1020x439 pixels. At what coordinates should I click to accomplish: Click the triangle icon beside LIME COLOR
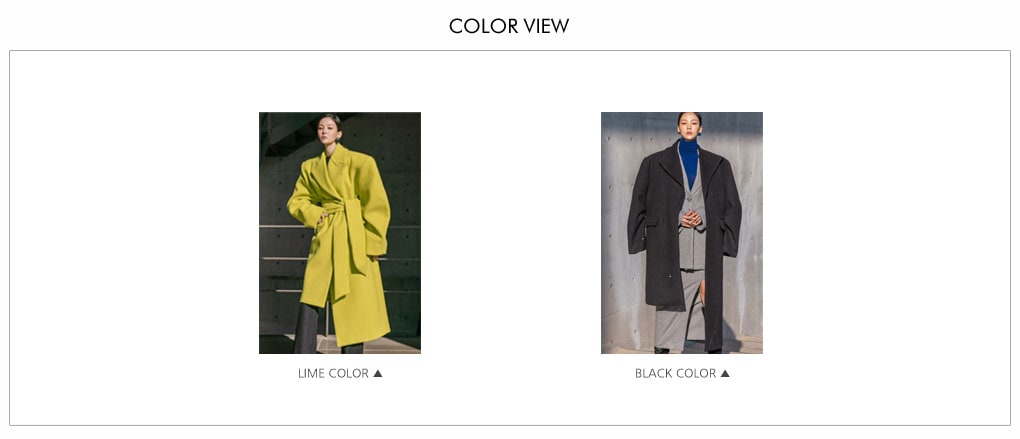377,373
